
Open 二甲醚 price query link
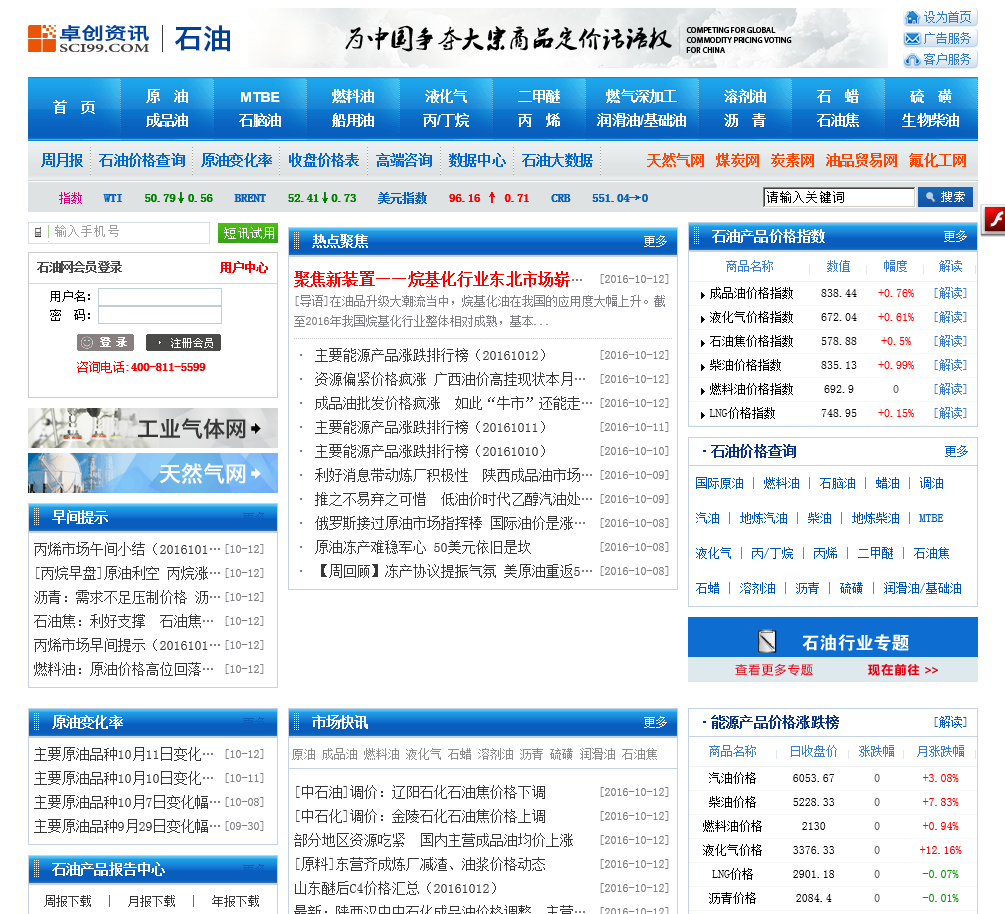(875, 553)
